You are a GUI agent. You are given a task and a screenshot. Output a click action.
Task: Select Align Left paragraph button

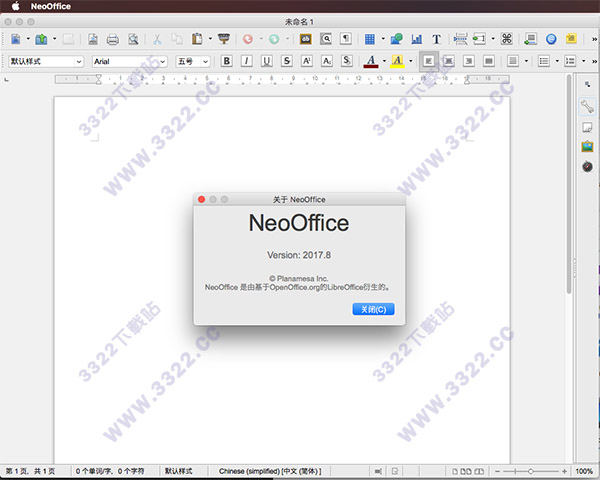(x=429, y=61)
